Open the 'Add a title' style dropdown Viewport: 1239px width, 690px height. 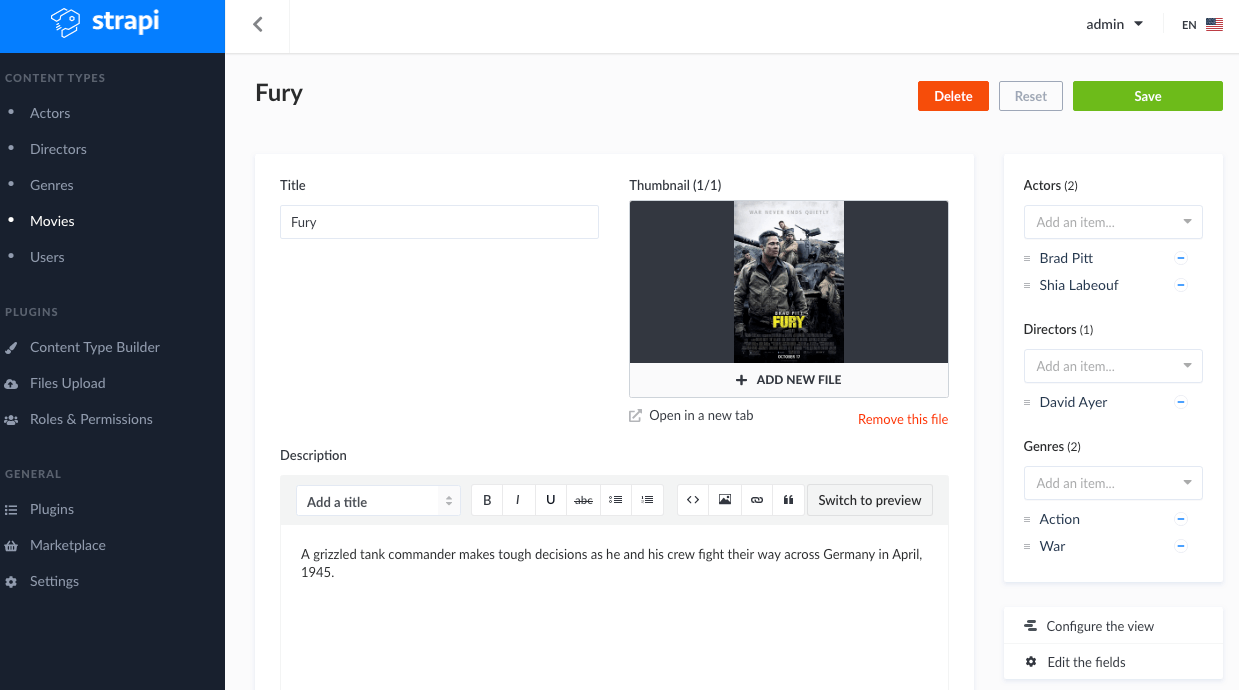coord(378,499)
